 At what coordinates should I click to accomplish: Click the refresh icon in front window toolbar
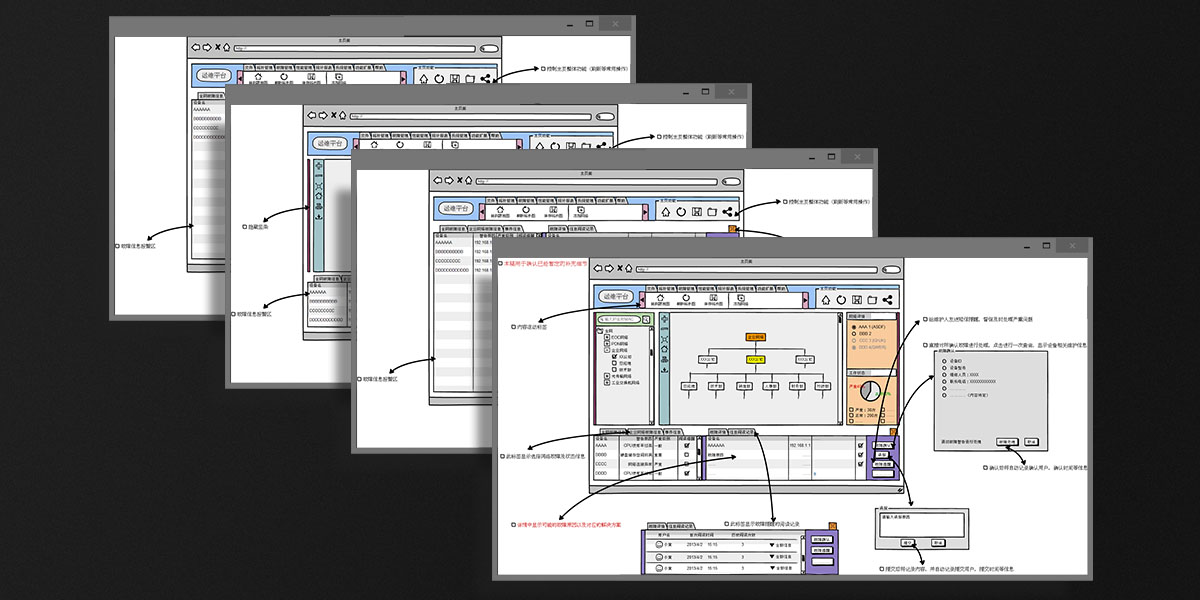coord(842,299)
